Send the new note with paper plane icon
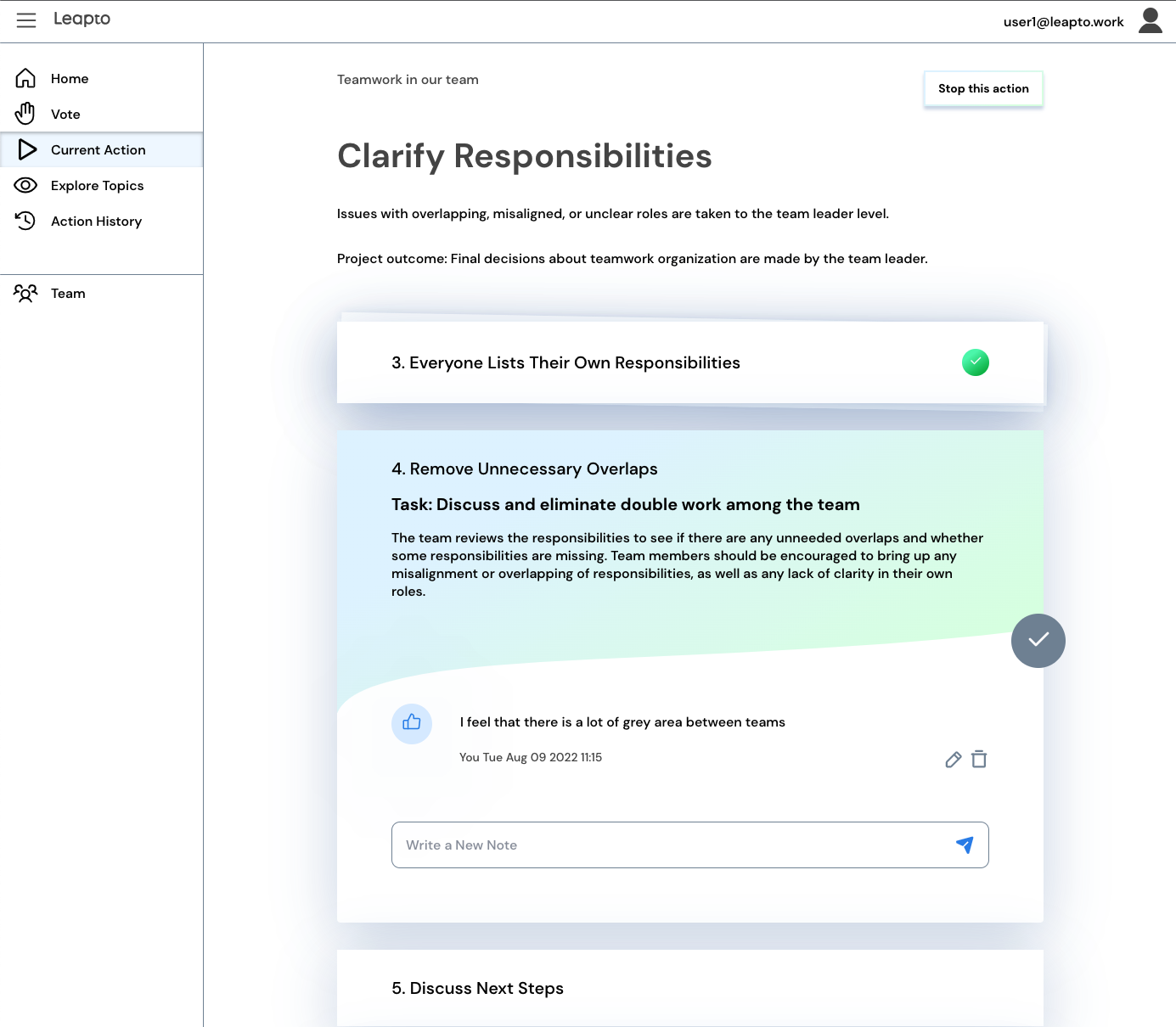Viewport: 1176px width, 1027px height. coord(965,845)
